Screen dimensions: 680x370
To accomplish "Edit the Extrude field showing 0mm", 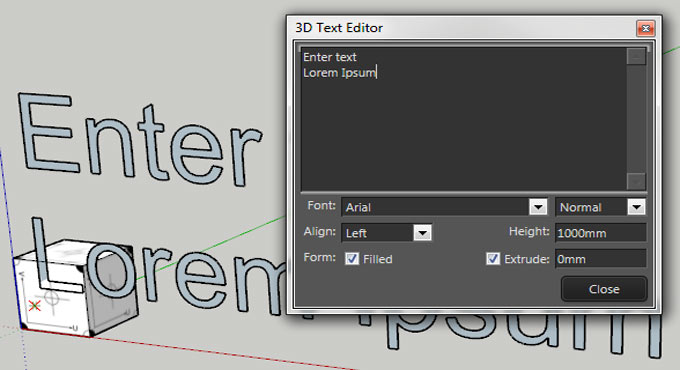I will [x=601, y=259].
